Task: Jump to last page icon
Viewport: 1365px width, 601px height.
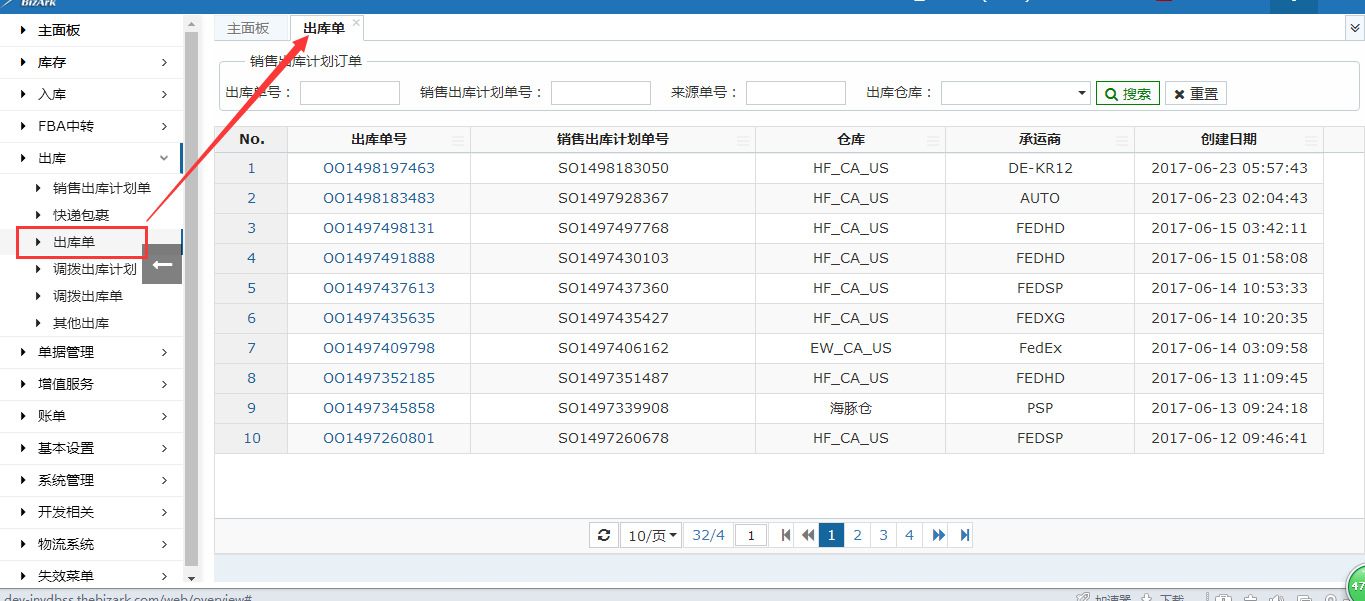Action: 964,535
